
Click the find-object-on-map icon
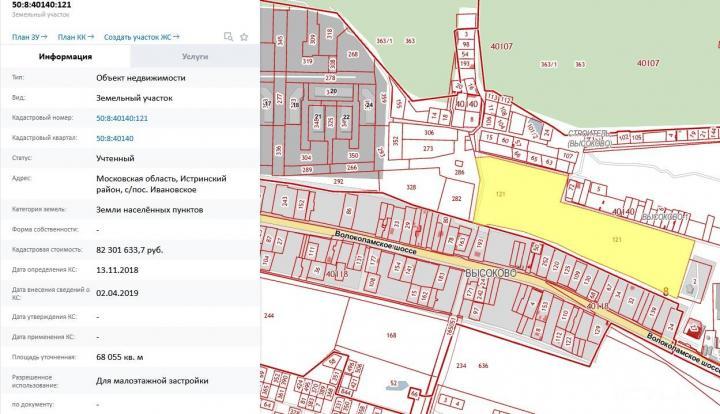(x=229, y=36)
